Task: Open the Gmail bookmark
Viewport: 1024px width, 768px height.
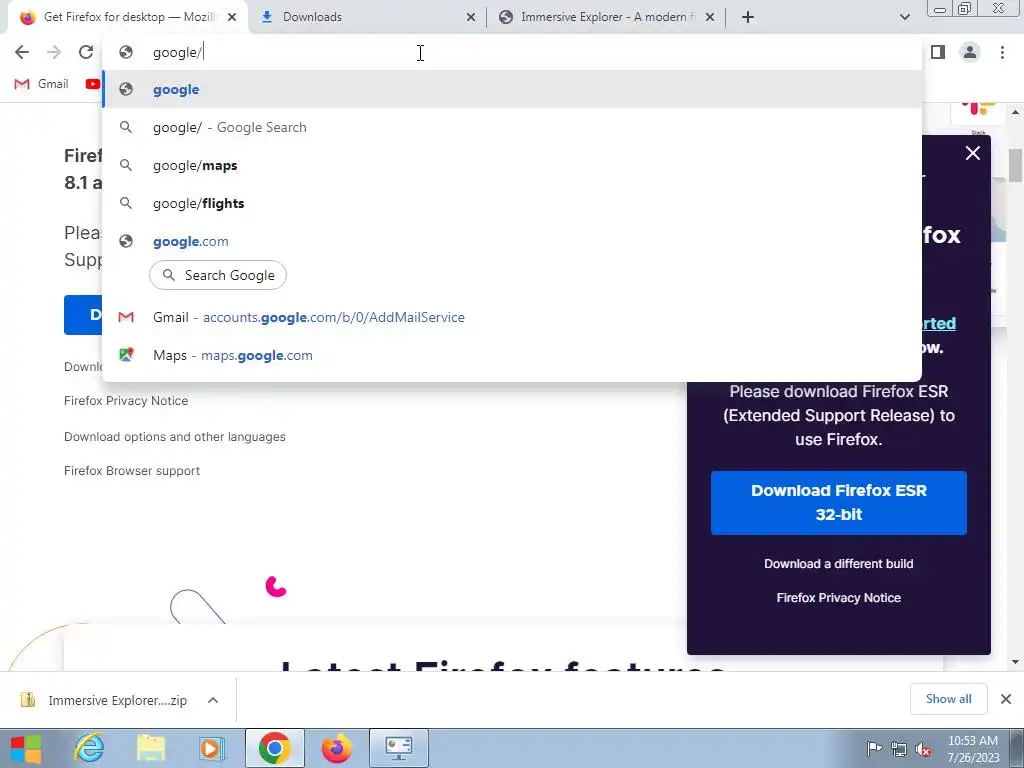Action: [41, 84]
